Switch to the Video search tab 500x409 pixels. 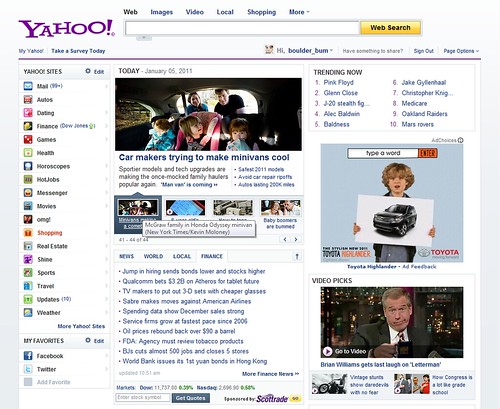(195, 12)
